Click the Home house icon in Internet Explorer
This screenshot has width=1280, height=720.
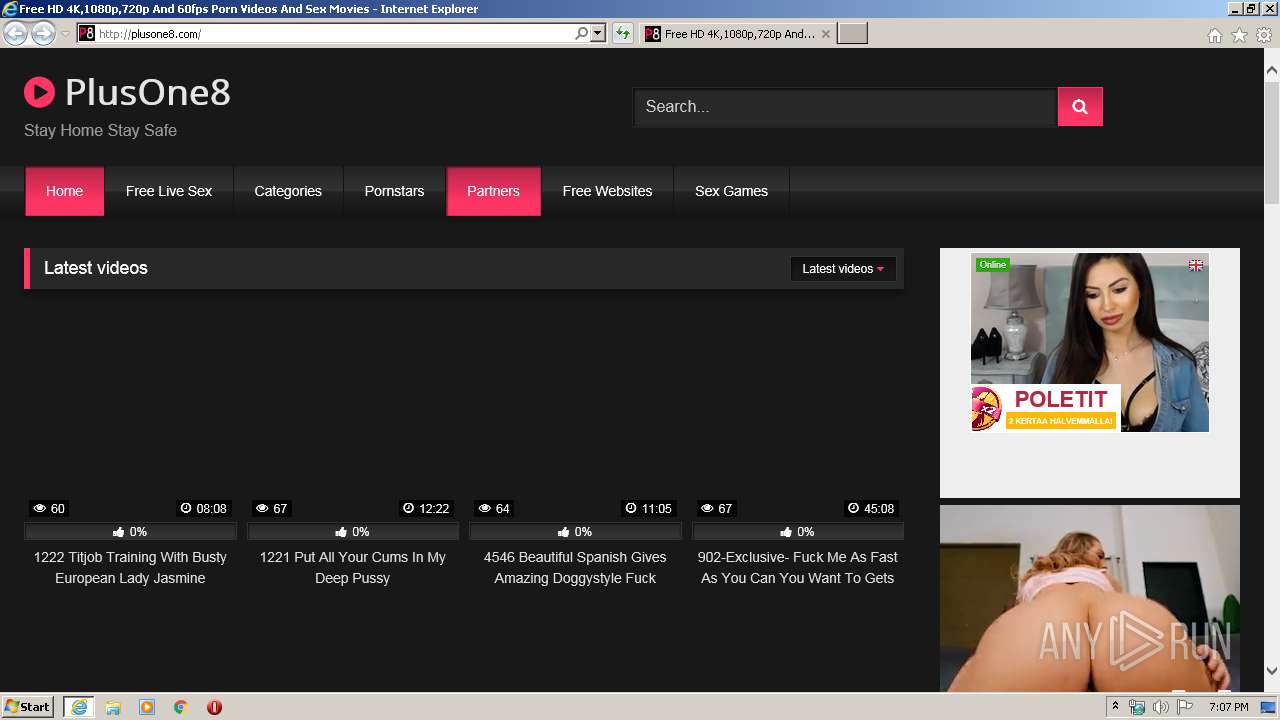click(x=1214, y=35)
